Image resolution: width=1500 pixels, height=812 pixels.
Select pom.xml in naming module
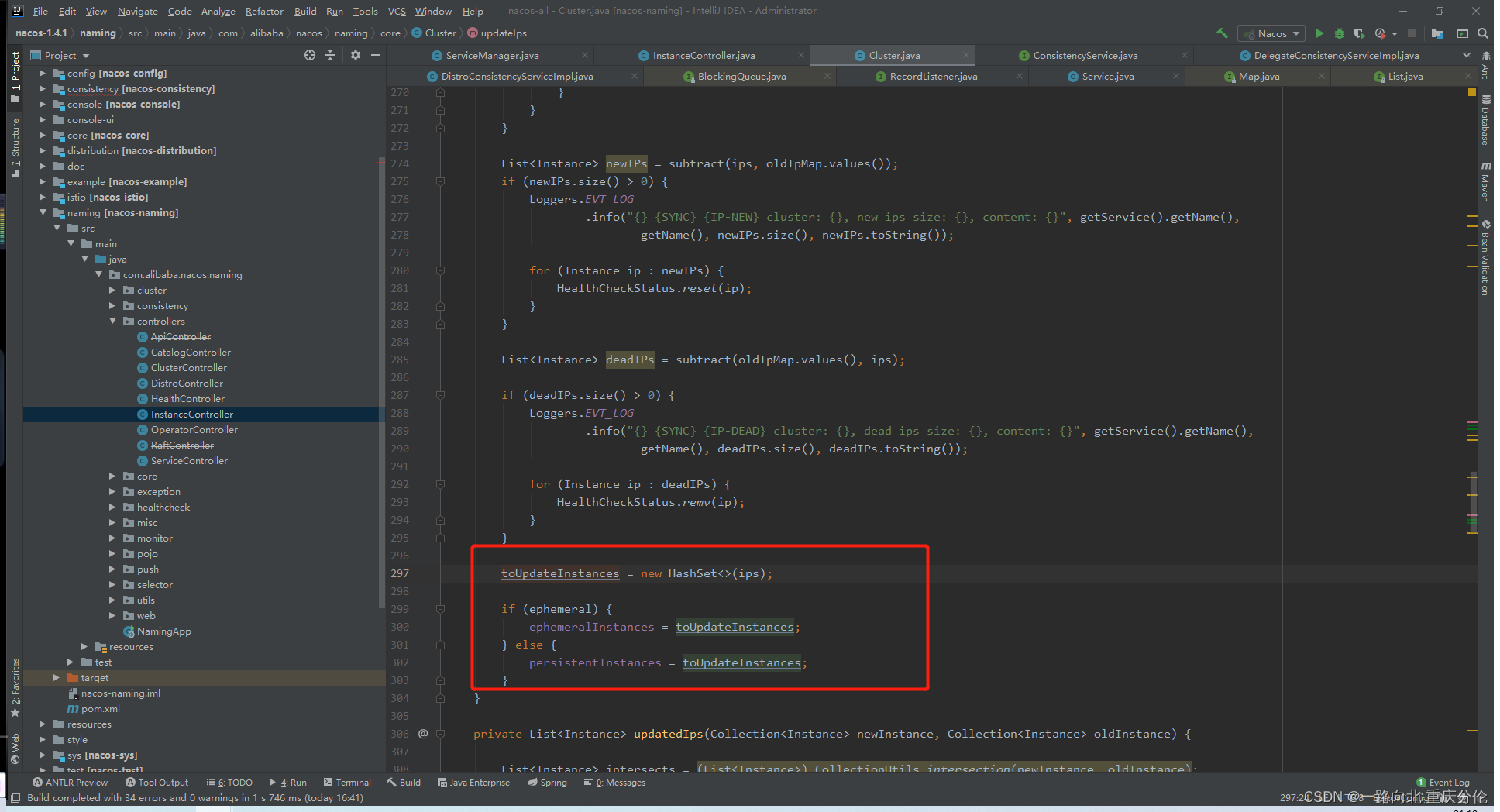[100, 708]
